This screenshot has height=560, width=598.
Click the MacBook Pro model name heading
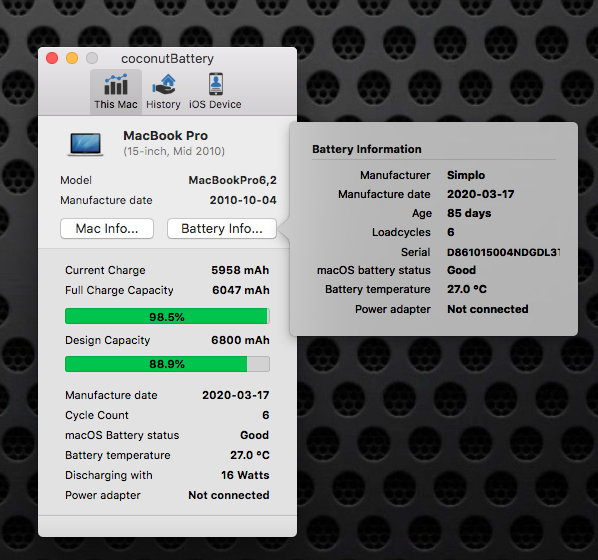[166, 135]
